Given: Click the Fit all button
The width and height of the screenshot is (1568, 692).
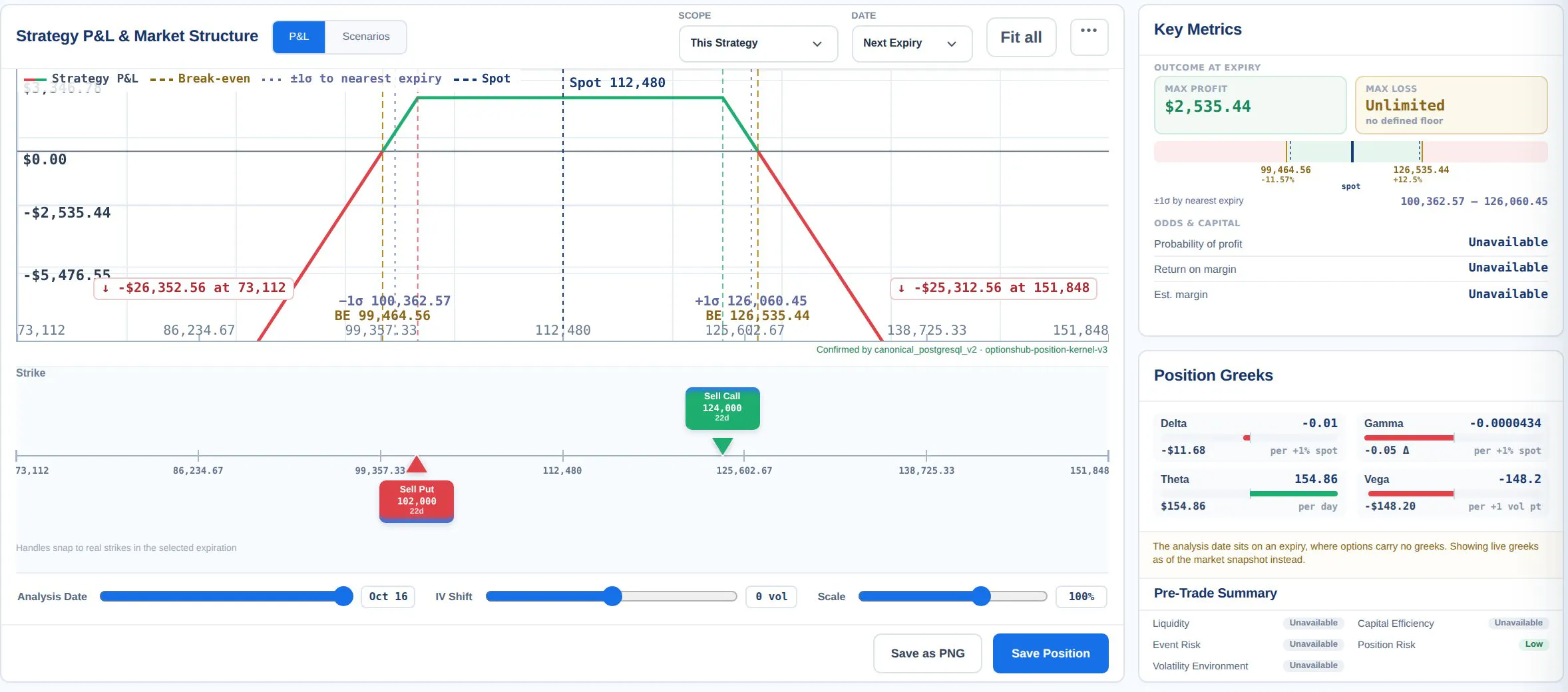Looking at the screenshot, I should [x=1021, y=37].
